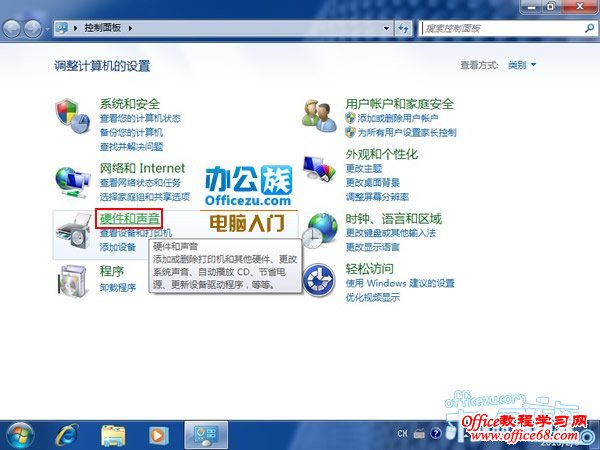Open the view-by 类别 dropdown
The width and height of the screenshot is (600, 450).
coord(522,65)
